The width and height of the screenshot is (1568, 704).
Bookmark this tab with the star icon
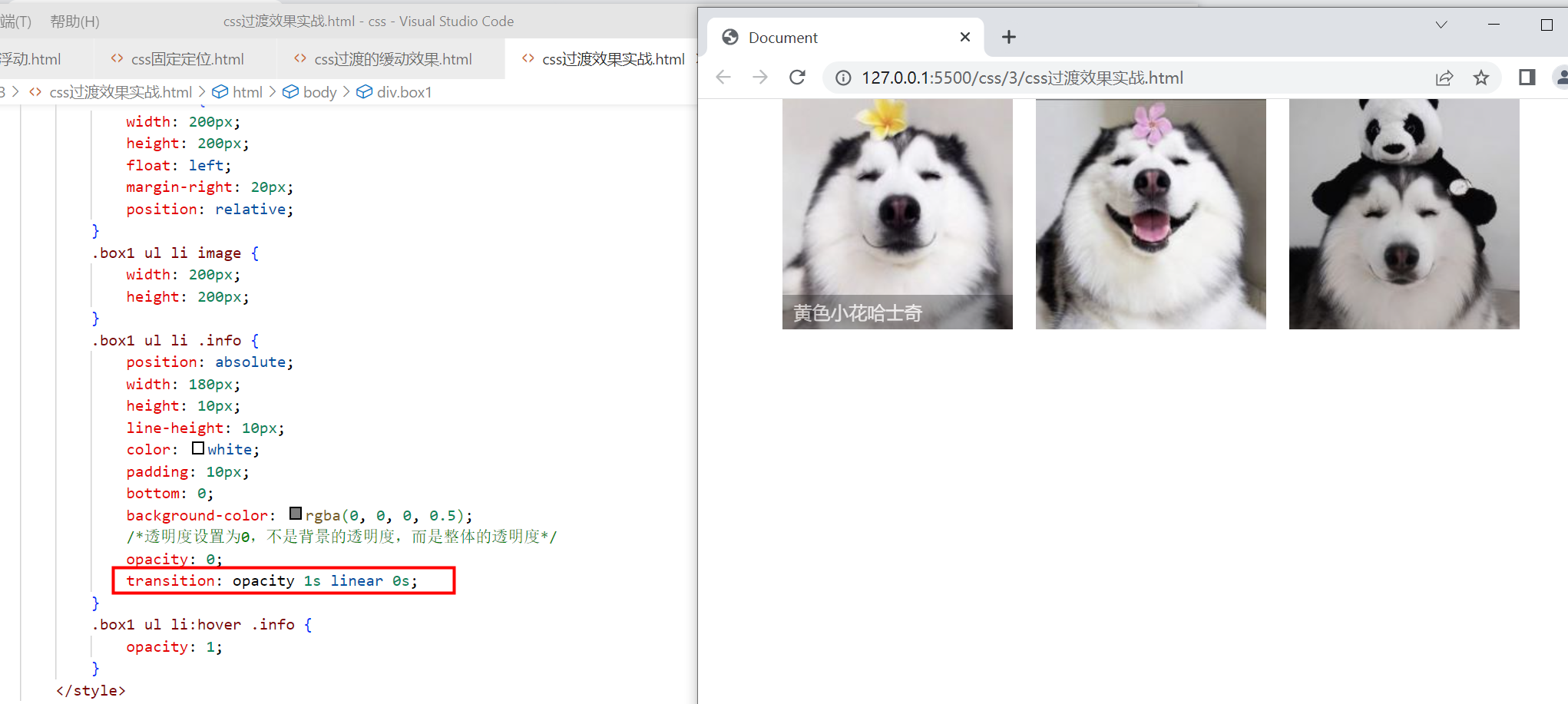point(1481,78)
